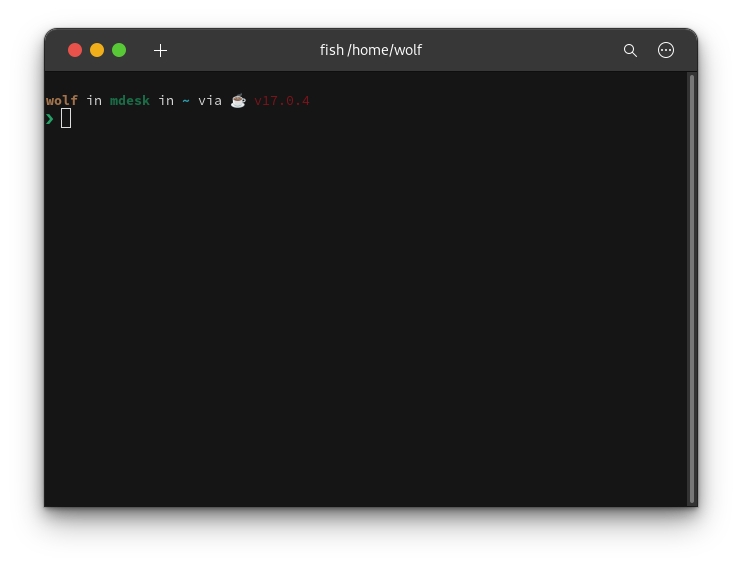Click the Java version v17.0.4 text

coord(282,100)
